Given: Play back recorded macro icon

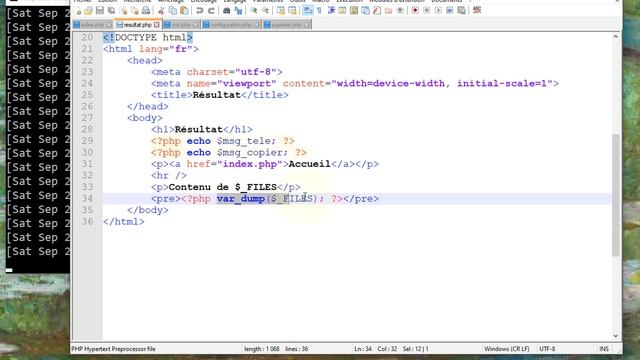Looking at the screenshot, I should [x=438, y=11].
